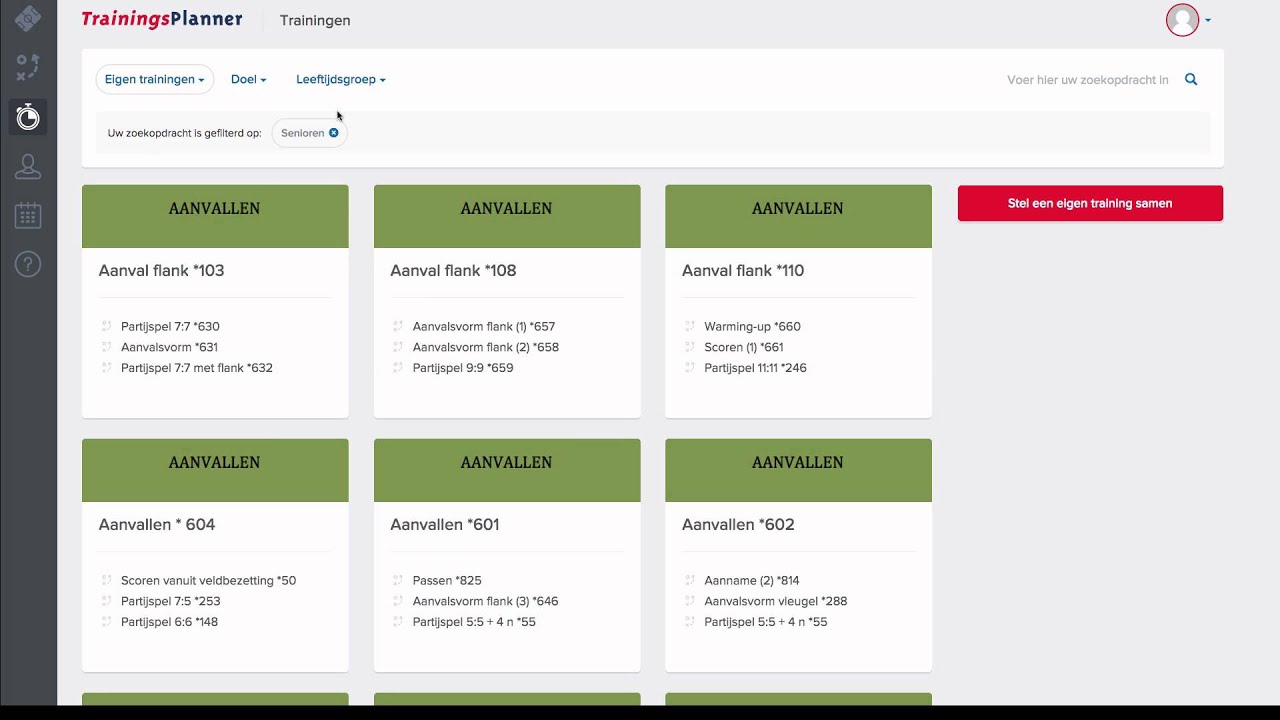
Task: Click exercise Aanvalsvorm vleugel *288
Action: [776, 602]
